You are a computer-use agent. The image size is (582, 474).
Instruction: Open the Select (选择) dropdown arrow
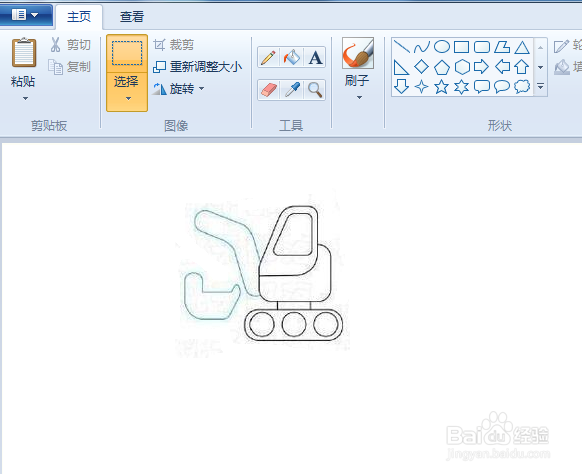click(x=128, y=98)
